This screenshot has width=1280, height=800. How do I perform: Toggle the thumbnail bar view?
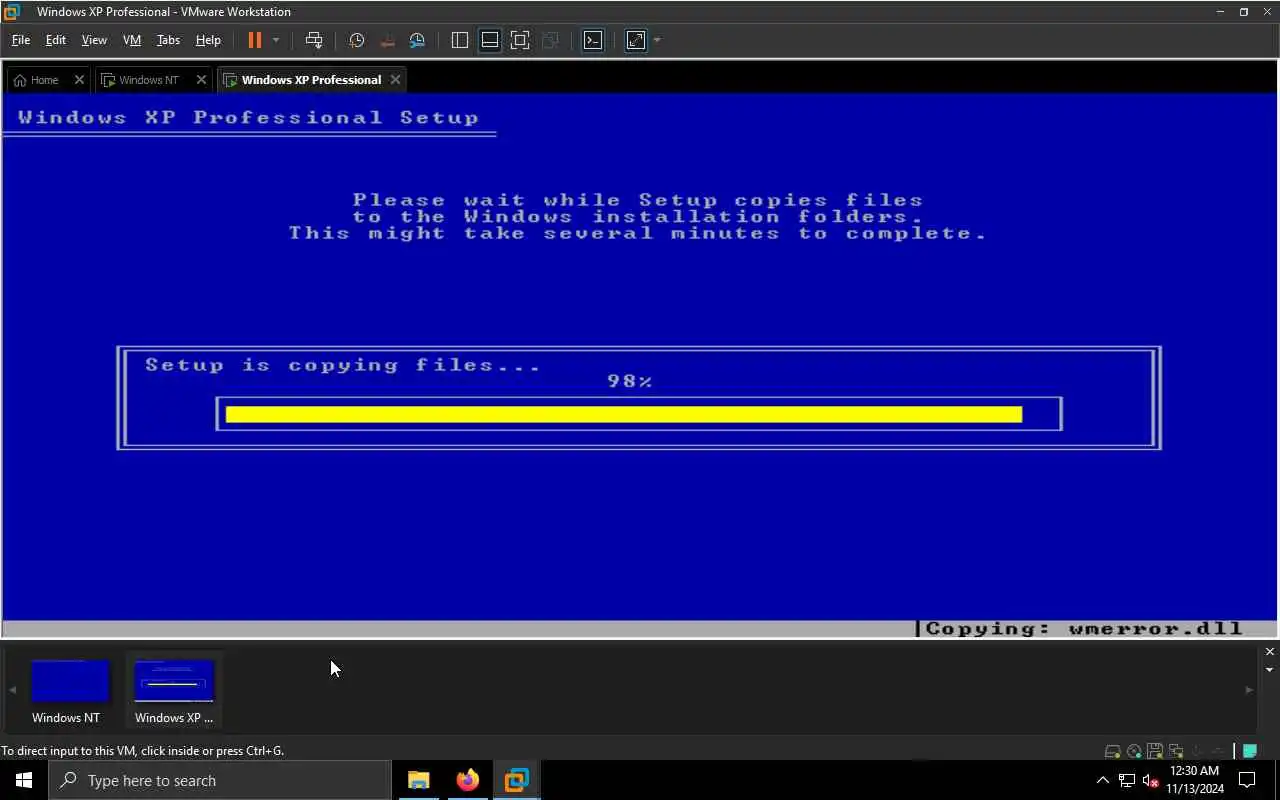pos(490,40)
